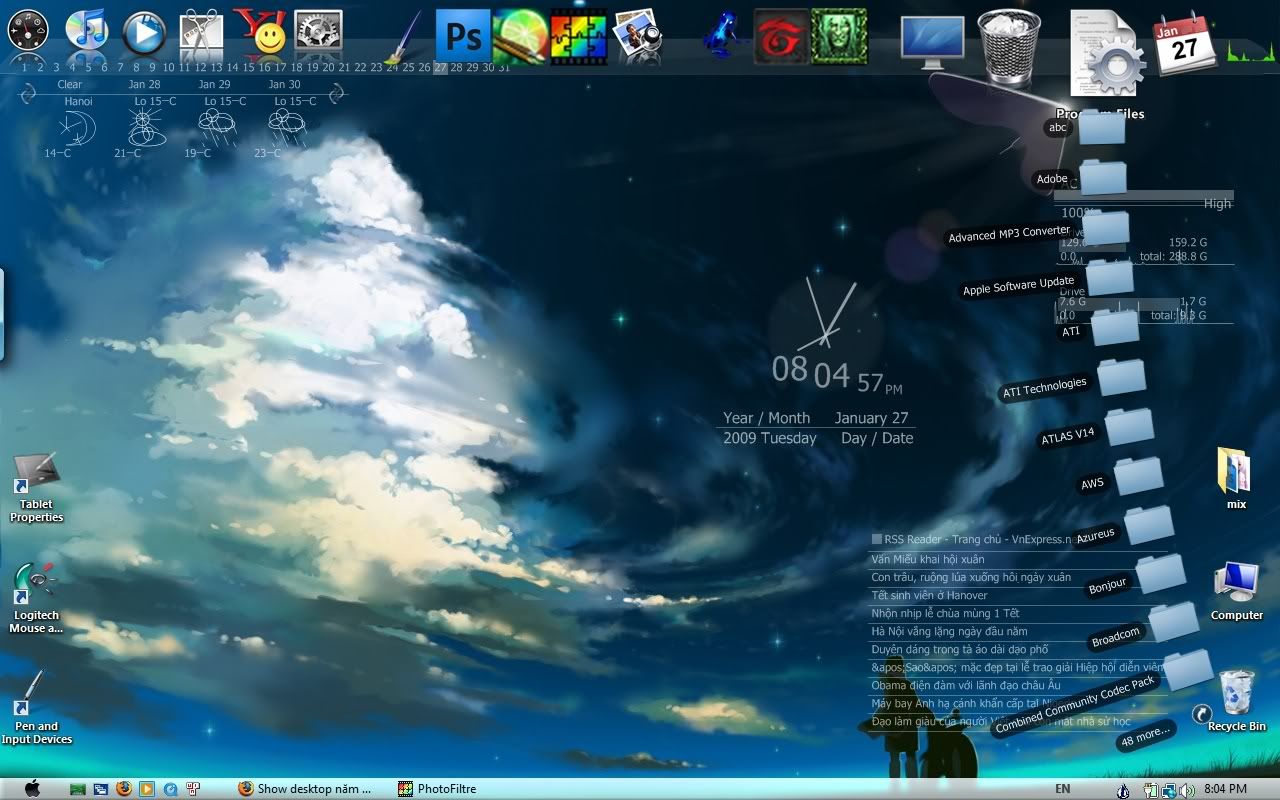The image size is (1280, 800).
Task: Open iTunes from the dock
Action: coord(87,31)
